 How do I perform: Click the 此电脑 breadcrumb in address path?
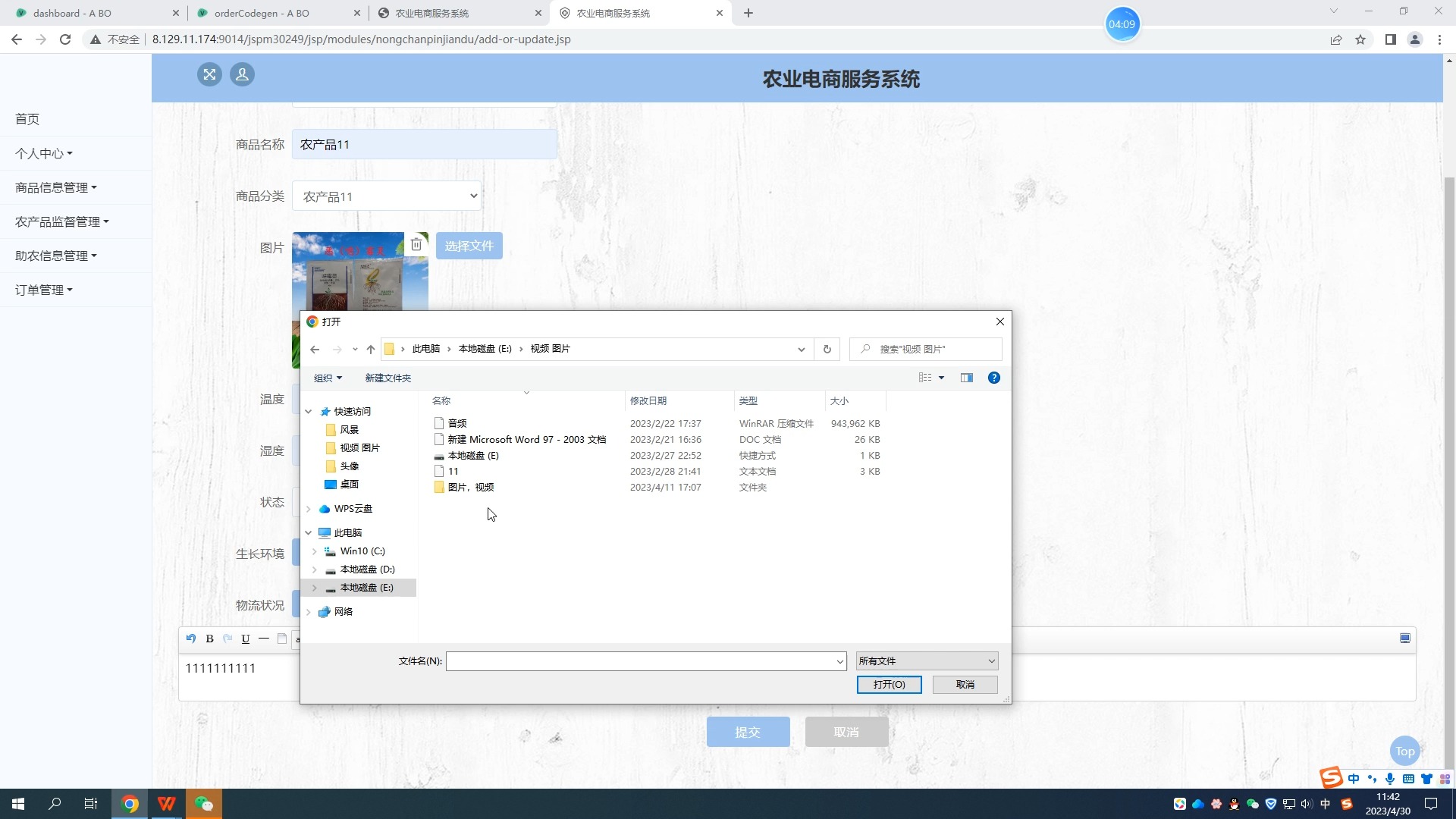[x=425, y=349]
